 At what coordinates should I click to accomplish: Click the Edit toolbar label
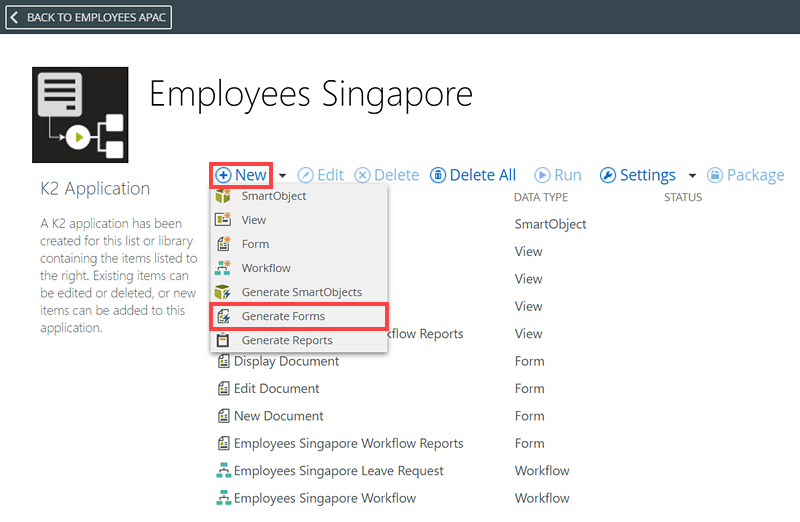coord(330,175)
